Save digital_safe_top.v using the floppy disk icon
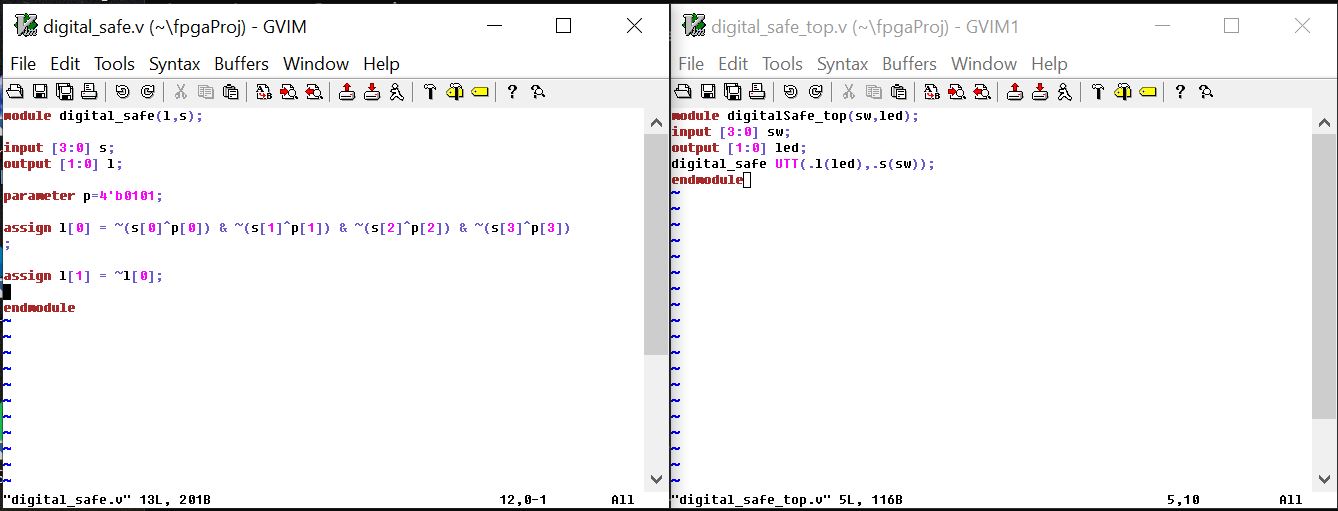1338x511 pixels. pos(709,92)
